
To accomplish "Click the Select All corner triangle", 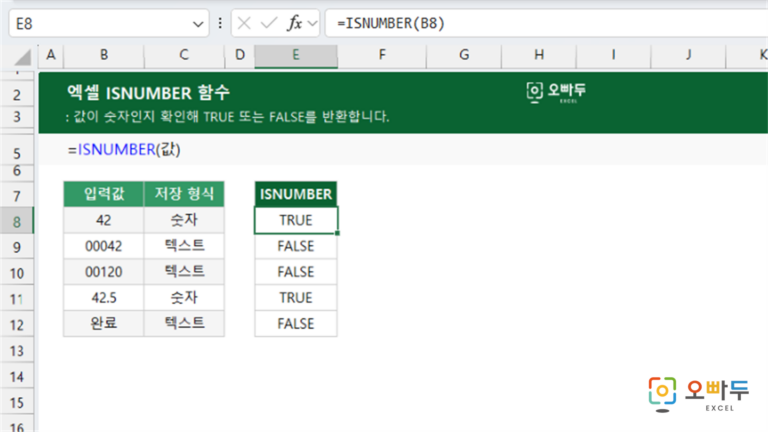I will tap(22, 57).
